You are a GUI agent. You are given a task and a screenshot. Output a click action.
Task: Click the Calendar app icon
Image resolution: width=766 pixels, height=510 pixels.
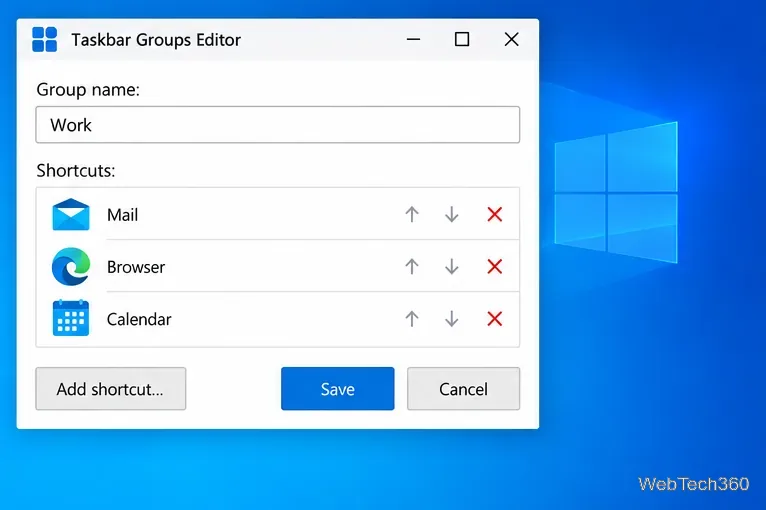point(71,318)
